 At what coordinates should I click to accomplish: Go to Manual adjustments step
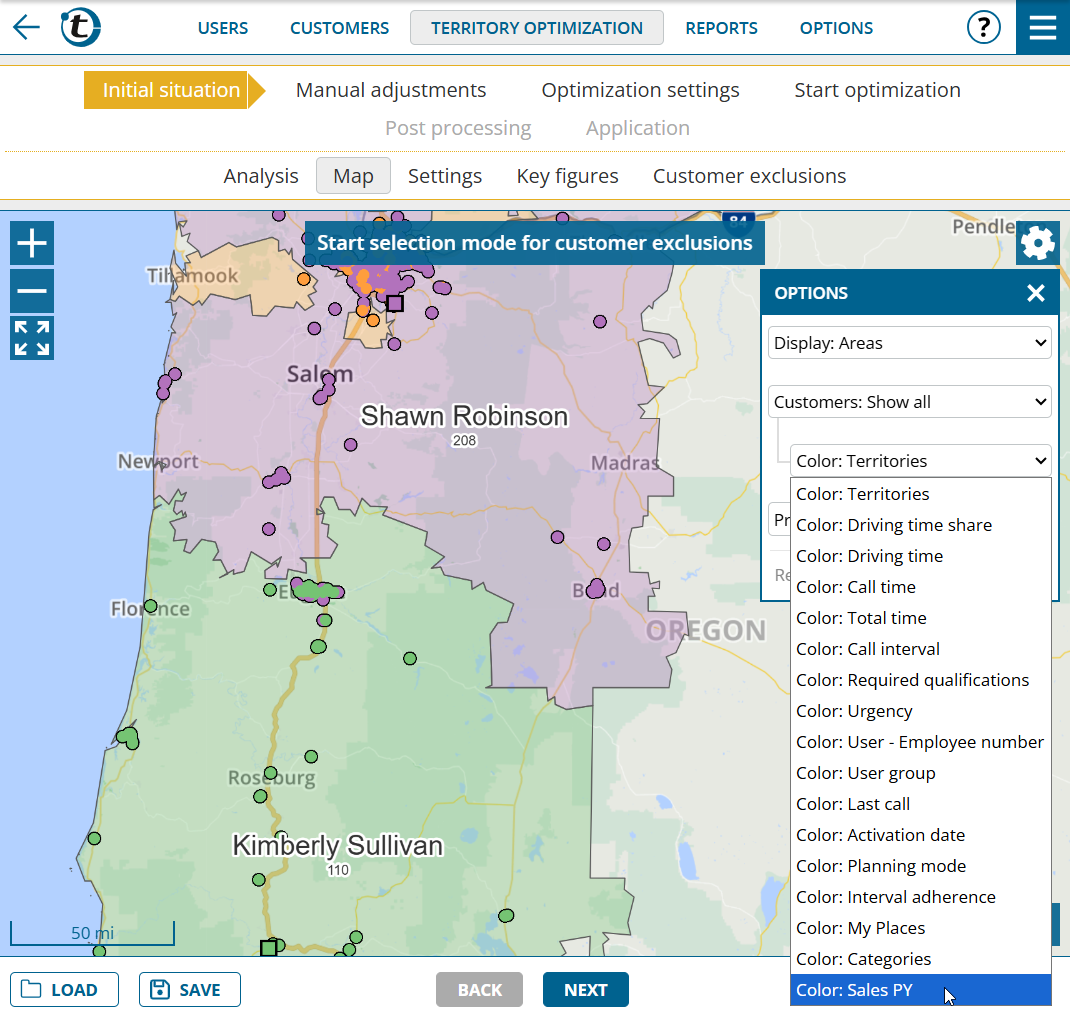[391, 90]
